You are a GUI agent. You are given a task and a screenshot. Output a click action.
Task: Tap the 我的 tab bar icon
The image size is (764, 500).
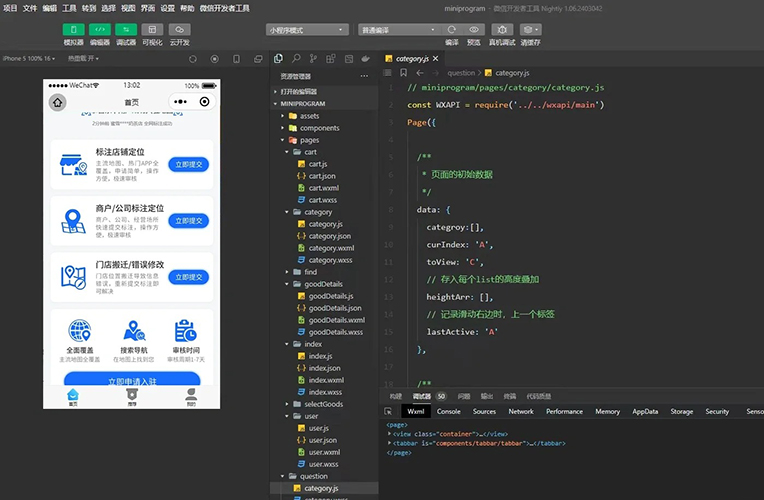(x=191, y=397)
